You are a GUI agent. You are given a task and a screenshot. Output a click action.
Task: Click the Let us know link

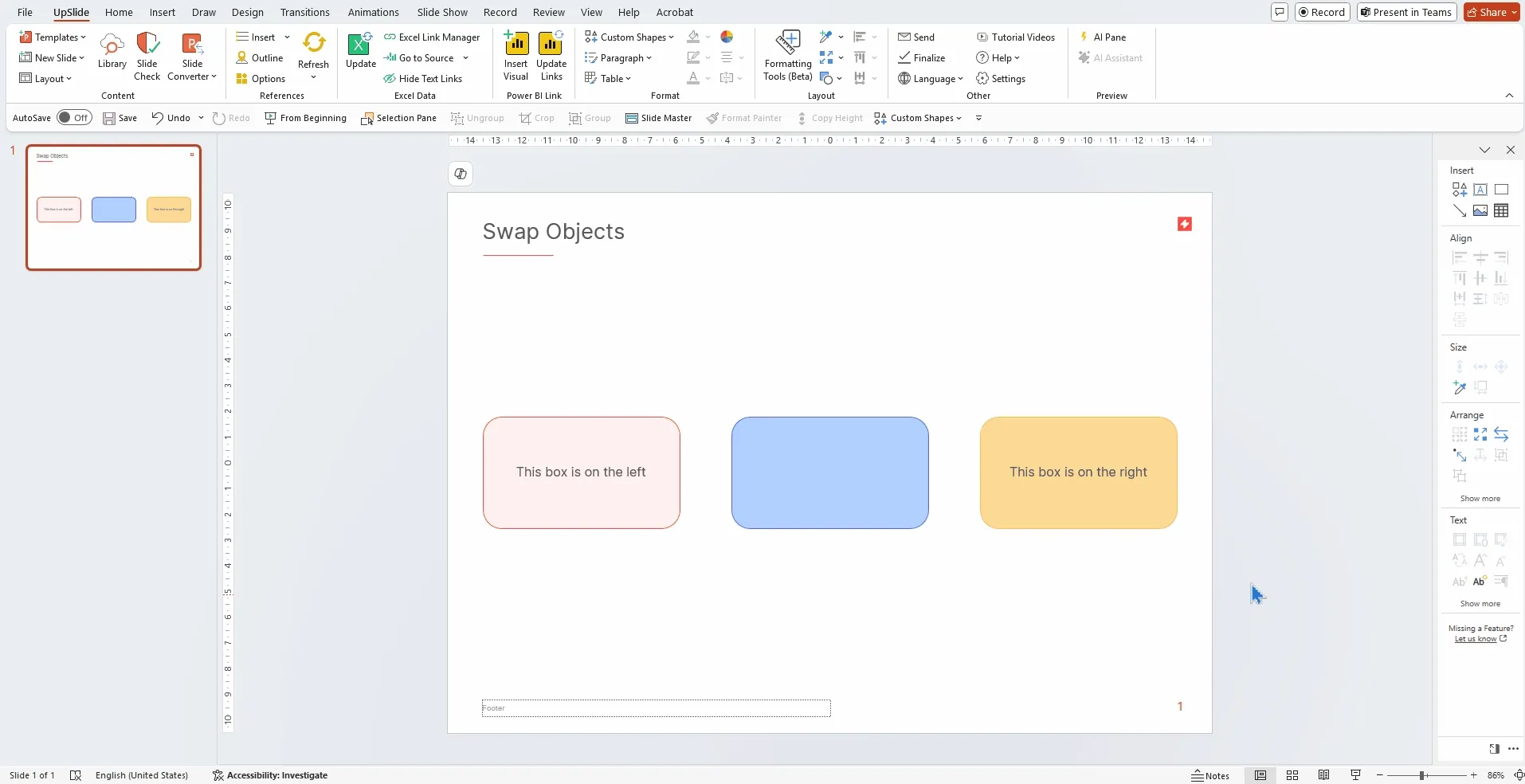point(1480,639)
